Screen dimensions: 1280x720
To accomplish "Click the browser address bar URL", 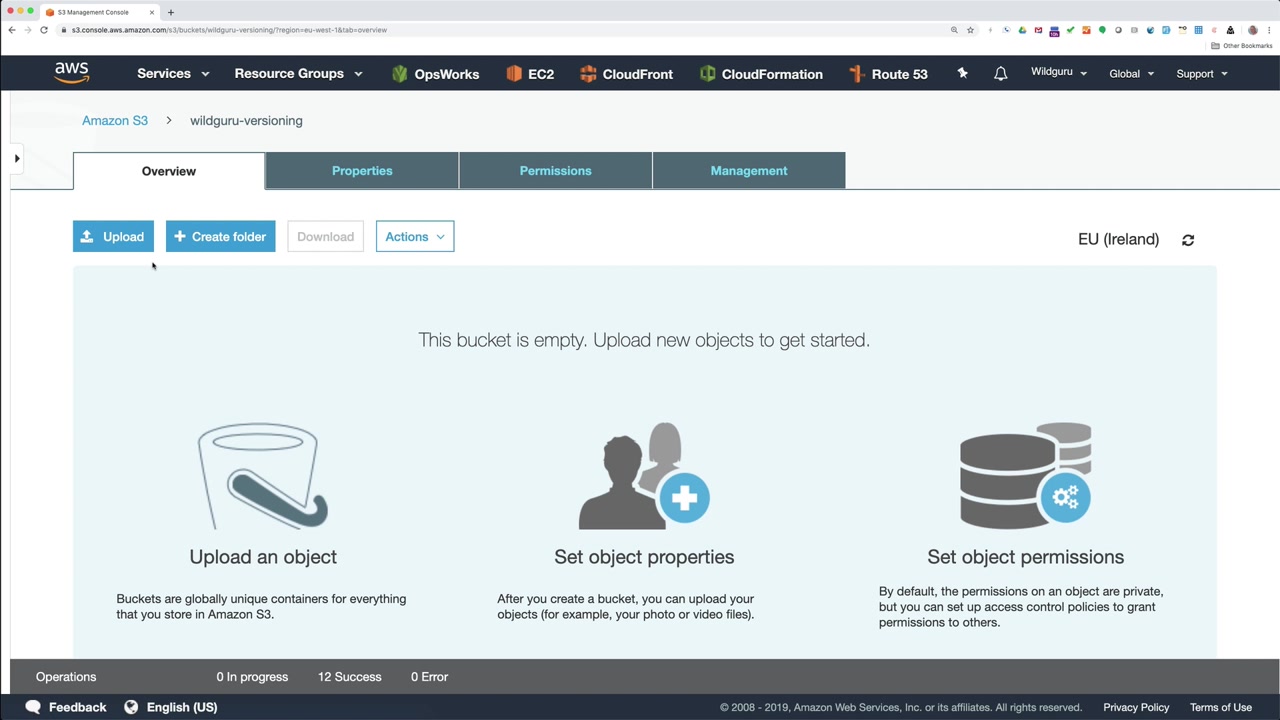I will click(229, 30).
